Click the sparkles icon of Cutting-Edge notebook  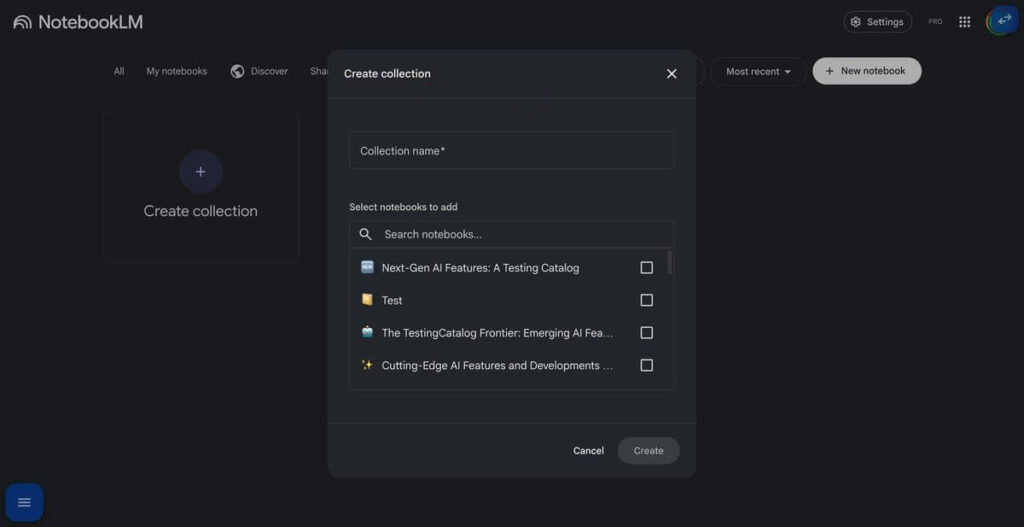[x=367, y=365]
